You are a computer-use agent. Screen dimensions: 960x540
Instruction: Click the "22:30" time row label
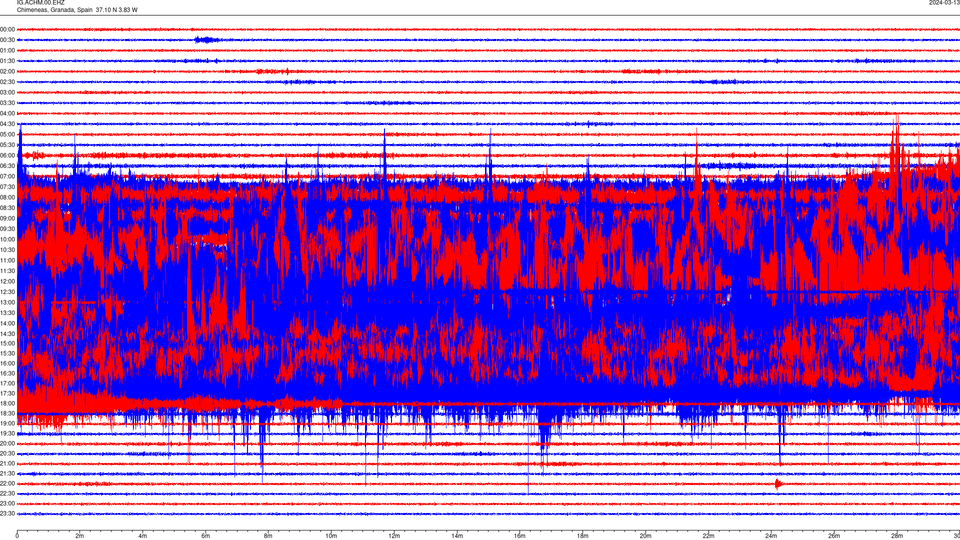point(7,493)
